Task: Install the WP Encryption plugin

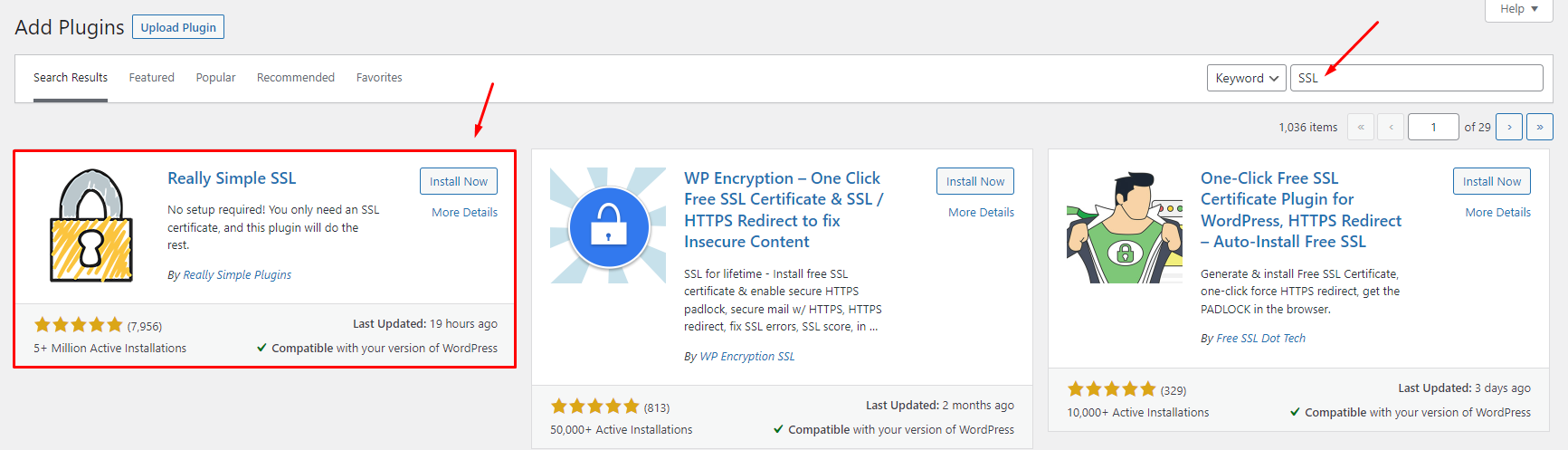Action: click(974, 181)
